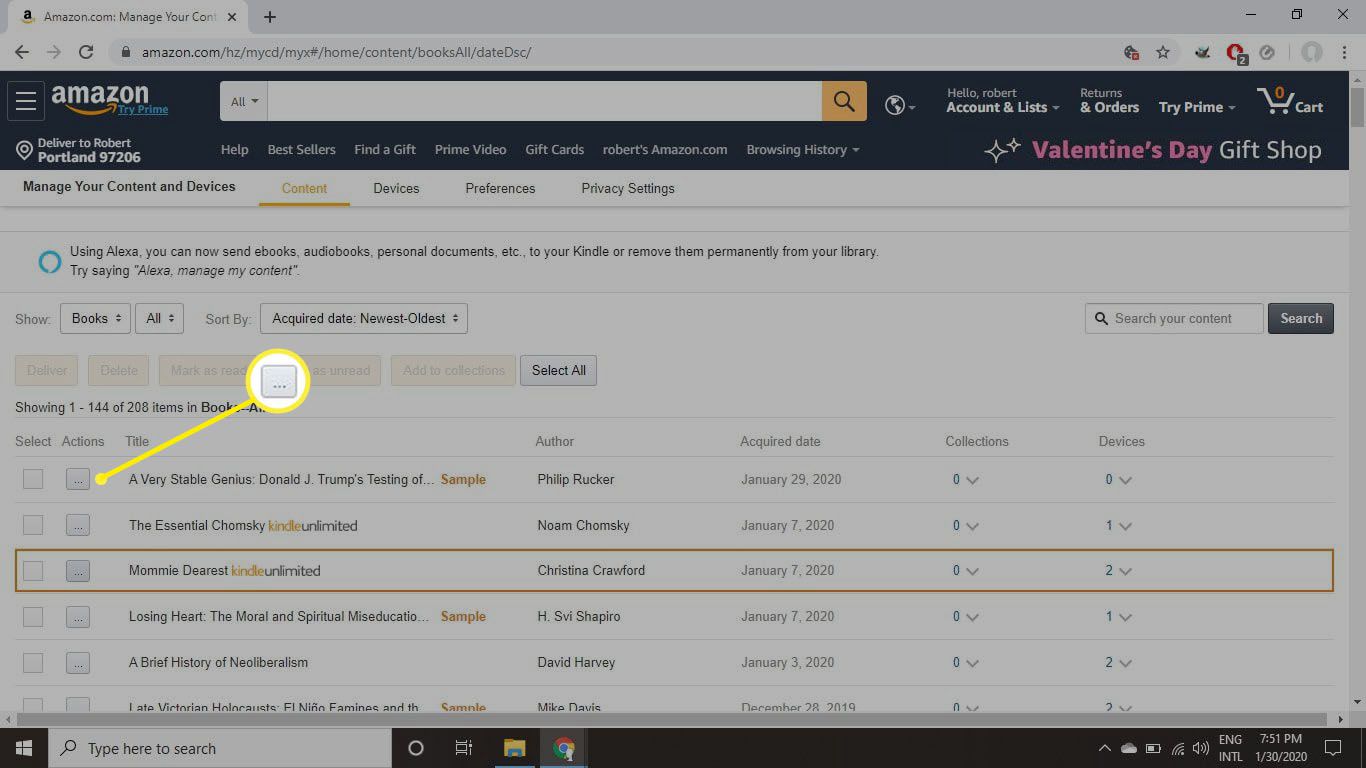1366x768 pixels.
Task: Open Sort By Acquired date dropdown
Action: [x=364, y=319]
